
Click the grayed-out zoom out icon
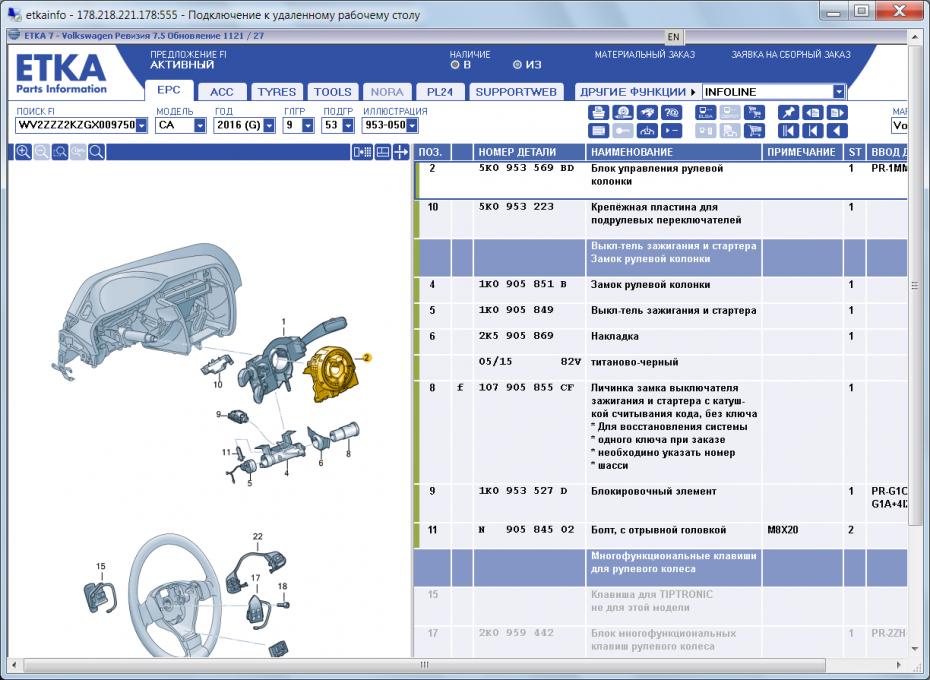coord(42,152)
